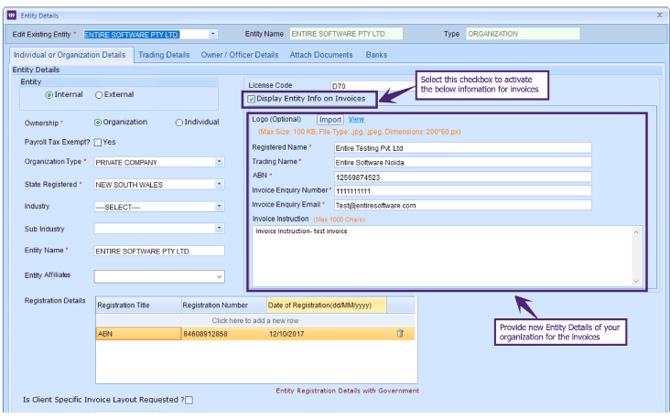Expand the Organization Type dropdown
This screenshot has height=419, width=670.
tap(219, 162)
